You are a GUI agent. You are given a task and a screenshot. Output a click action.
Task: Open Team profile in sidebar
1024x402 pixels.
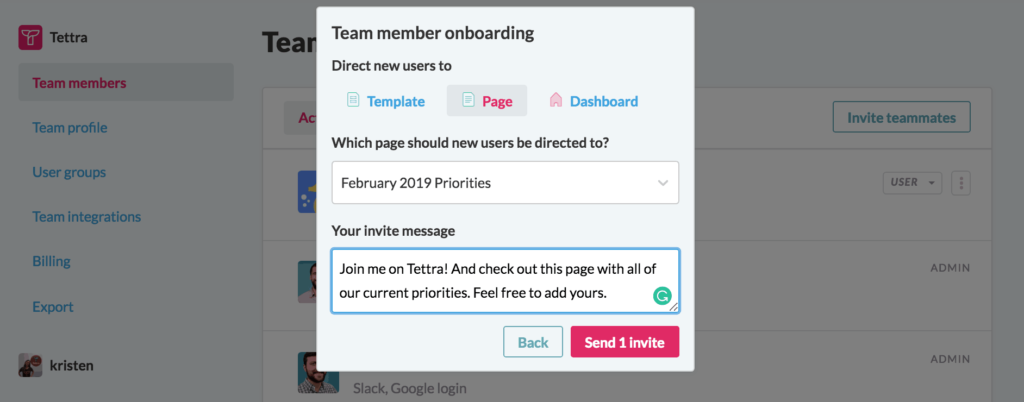pyautogui.click(x=70, y=127)
